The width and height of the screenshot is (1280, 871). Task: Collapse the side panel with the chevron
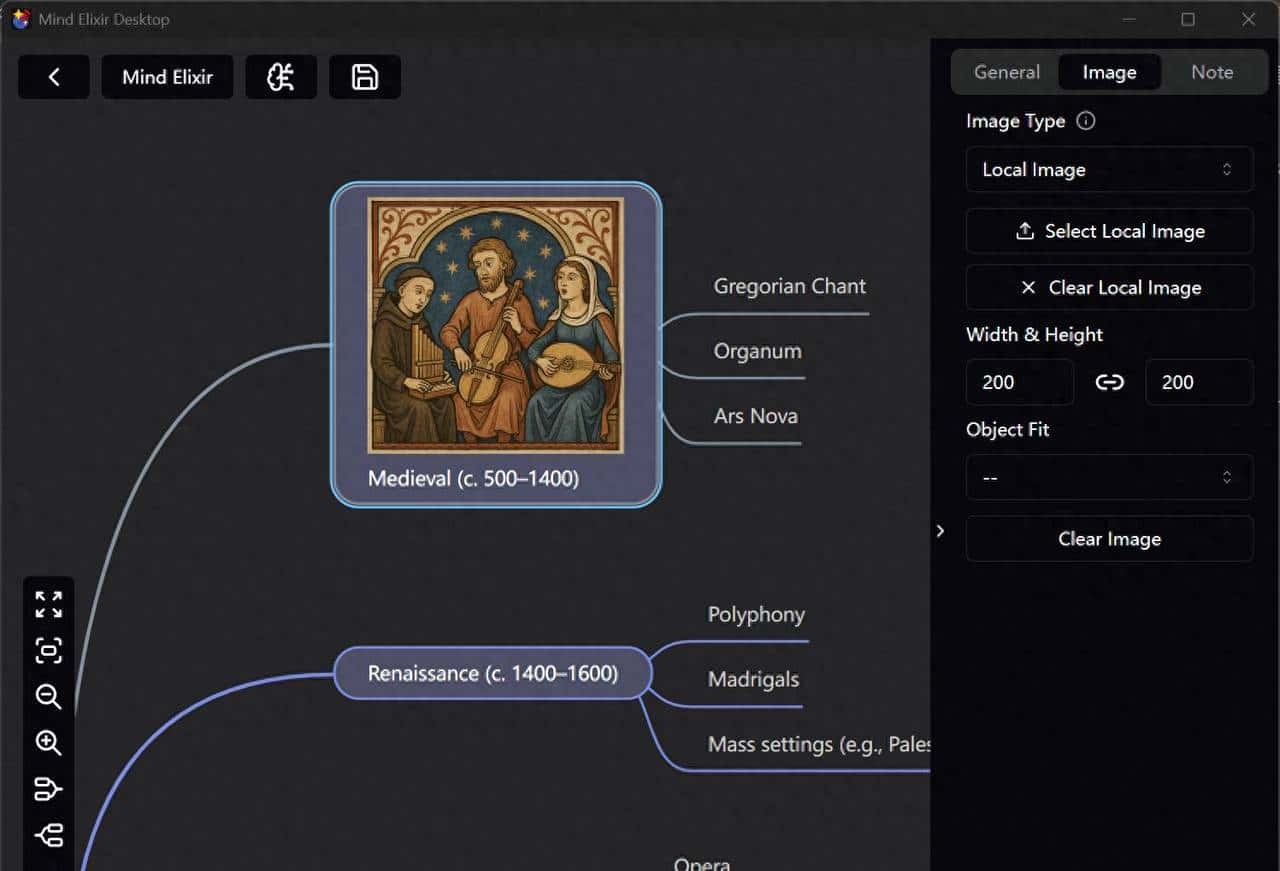940,531
